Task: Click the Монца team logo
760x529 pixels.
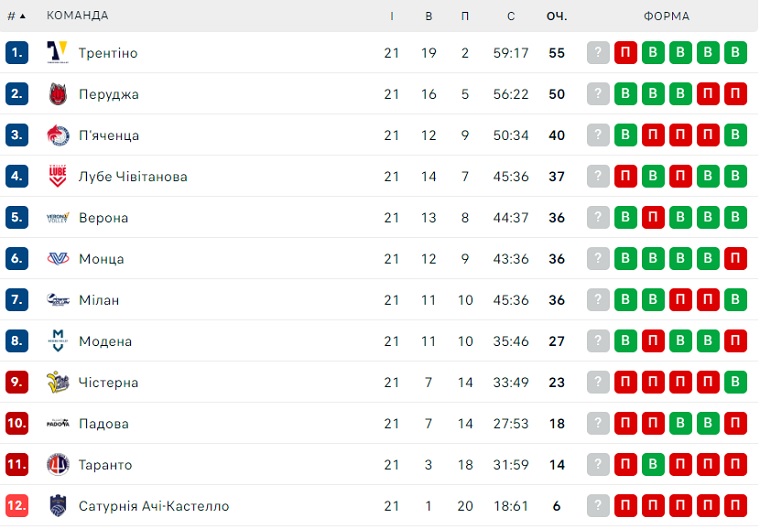Action: [58, 258]
